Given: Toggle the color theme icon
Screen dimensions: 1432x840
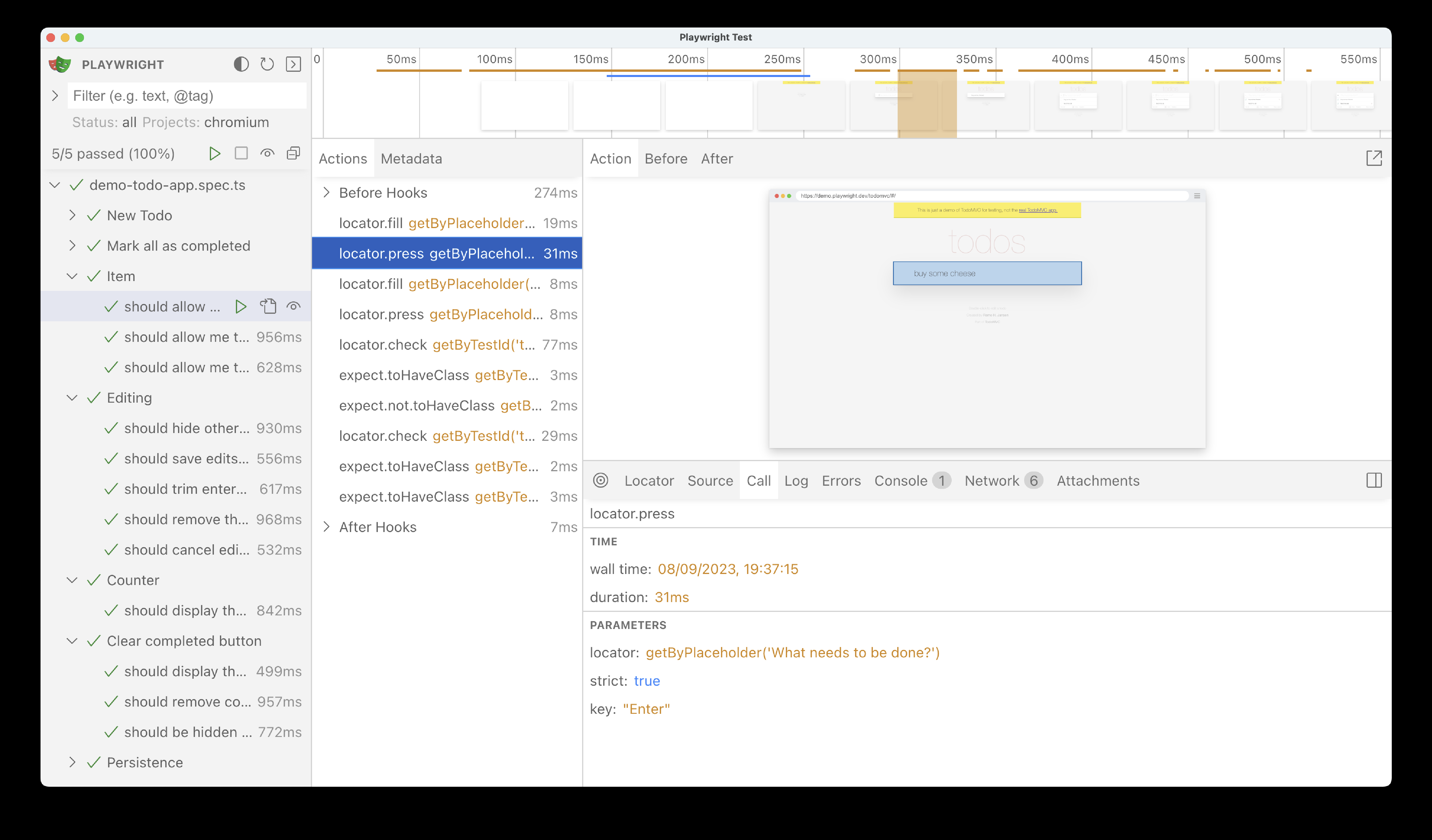Looking at the screenshot, I should coord(241,64).
